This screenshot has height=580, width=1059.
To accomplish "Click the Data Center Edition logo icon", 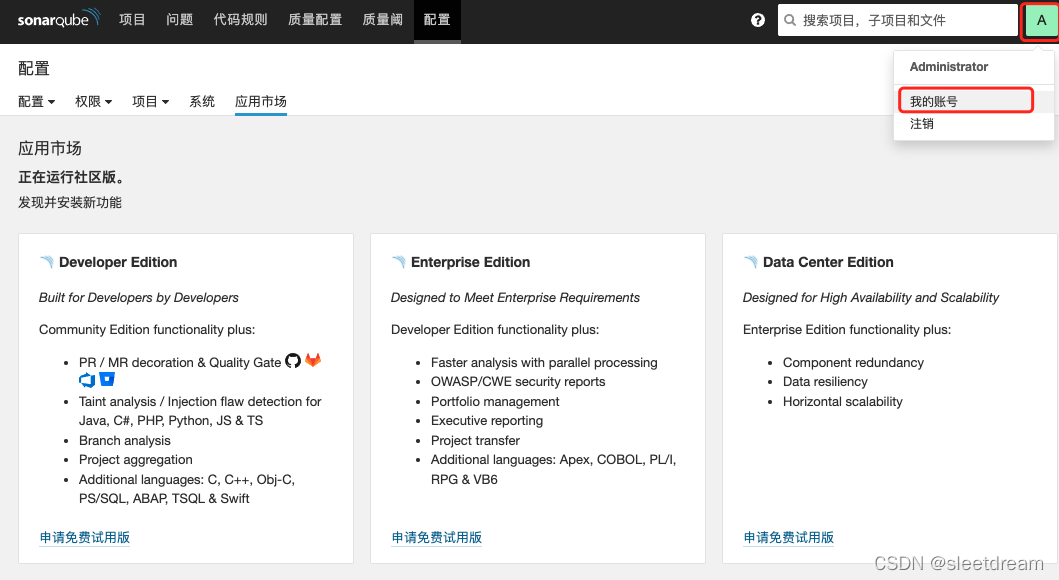I will [x=750, y=262].
